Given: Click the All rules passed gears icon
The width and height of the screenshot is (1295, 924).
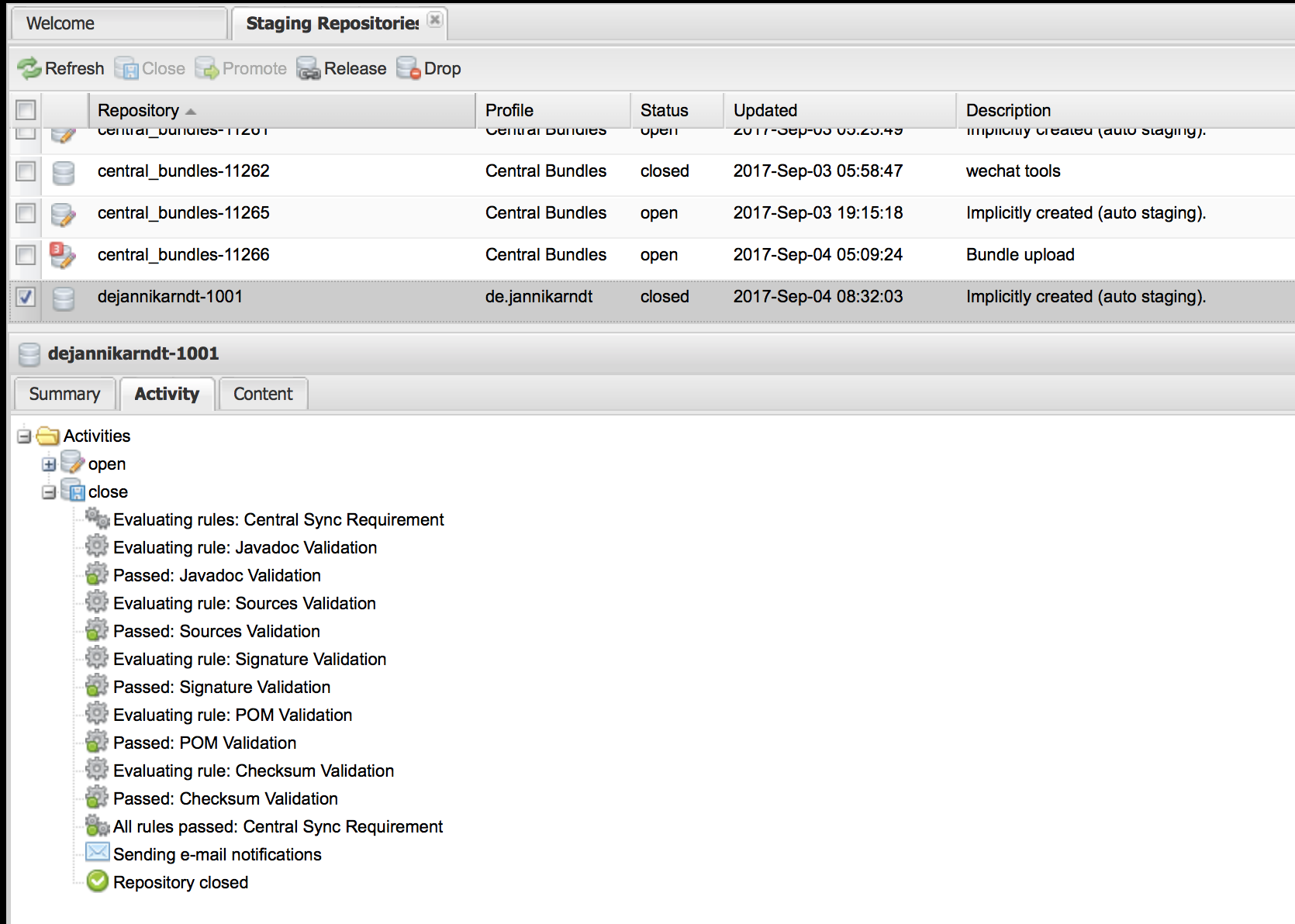Looking at the screenshot, I should tap(98, 826).
